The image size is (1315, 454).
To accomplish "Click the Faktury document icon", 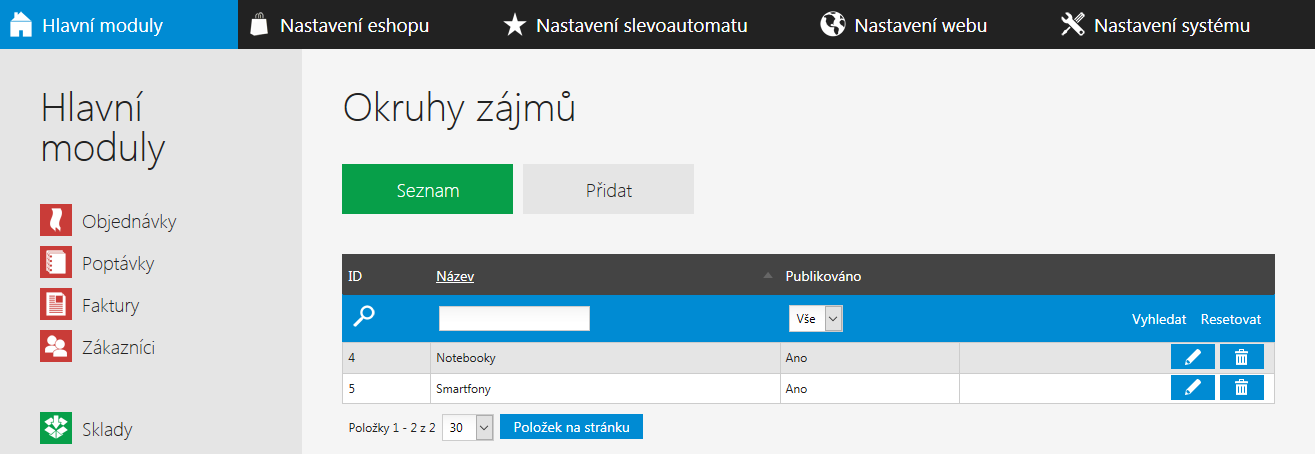I will tap(55, 305).
